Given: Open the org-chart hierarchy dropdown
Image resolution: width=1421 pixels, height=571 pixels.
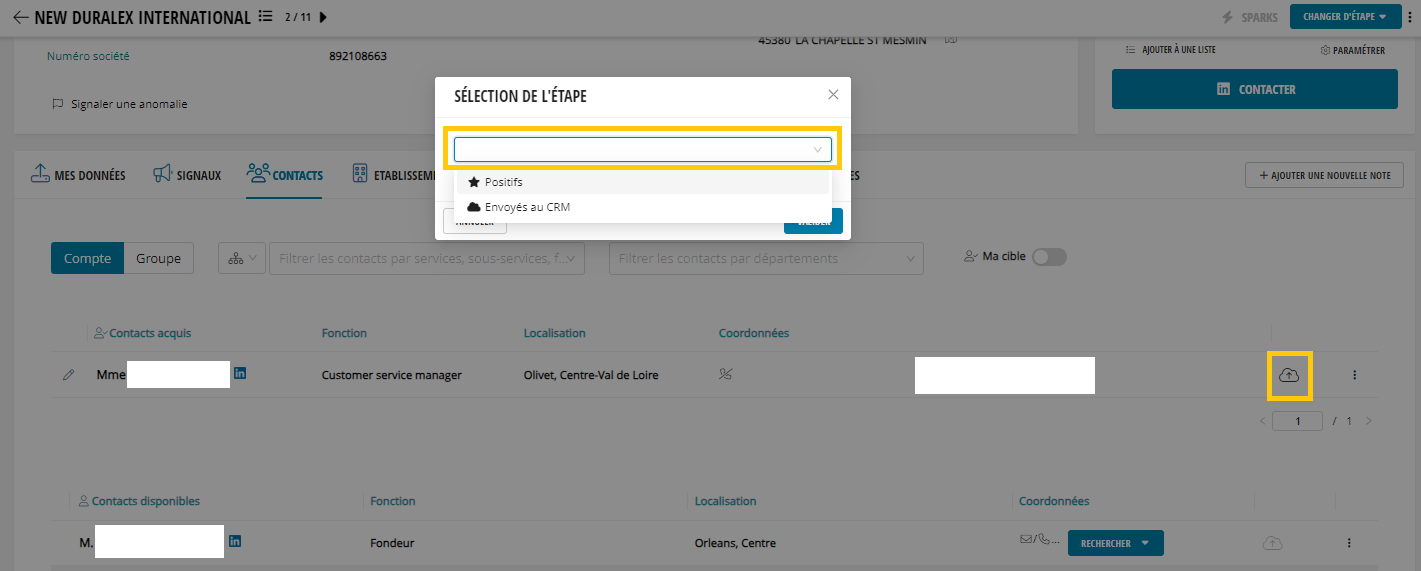Looking at the screenshot, I should point(242,258).
